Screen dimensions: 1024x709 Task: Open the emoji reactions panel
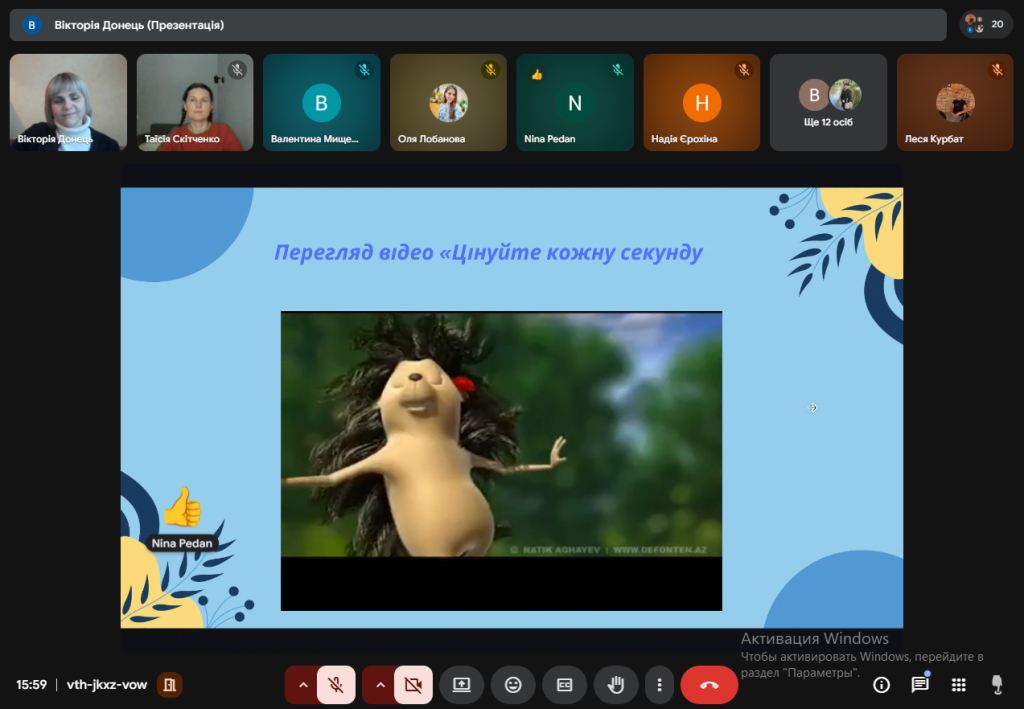[x=513, y=685]
